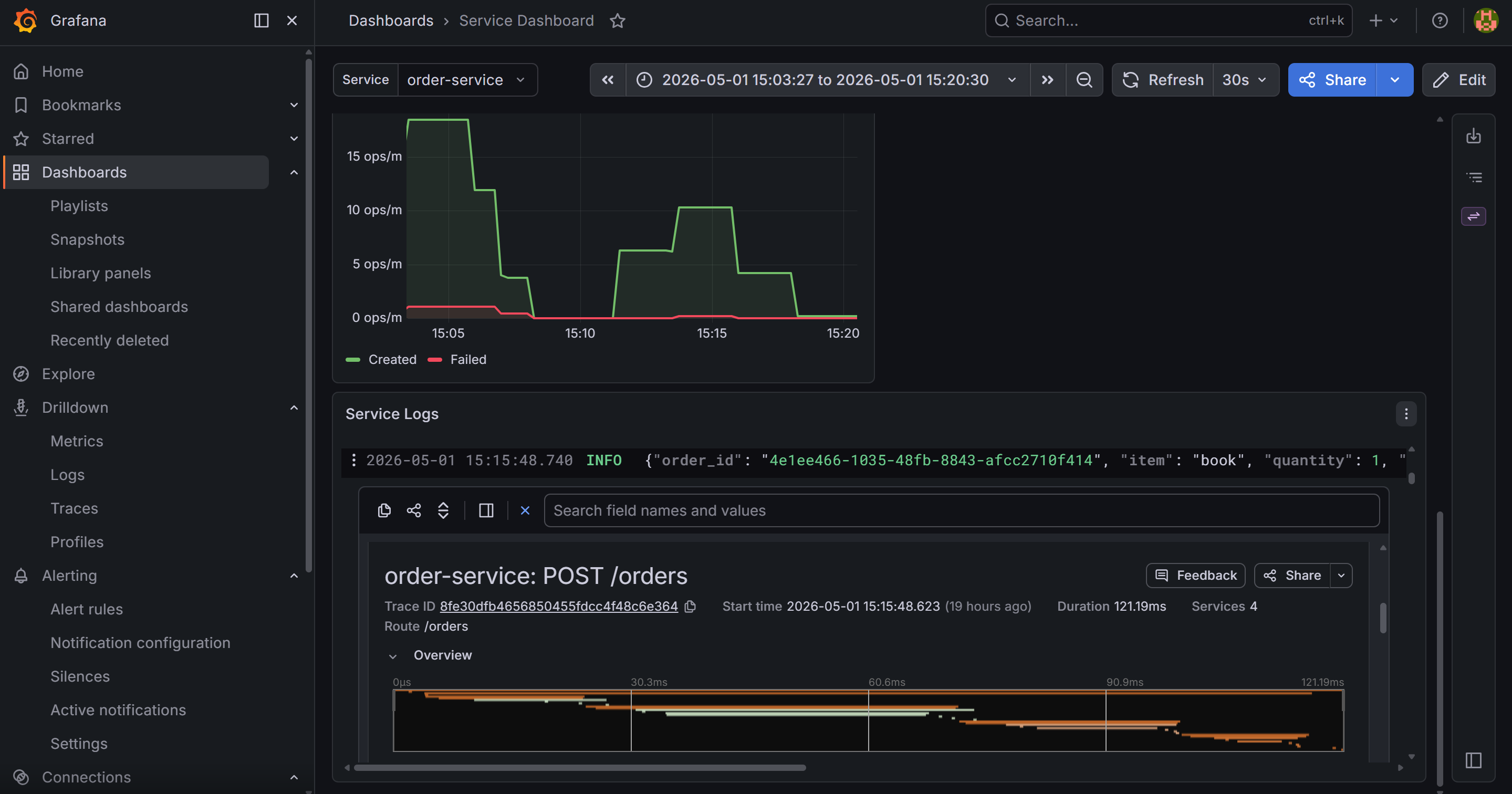Open Service Logs panel kebab menu
Viewport: 1512px width, 794px height.
1406,414
